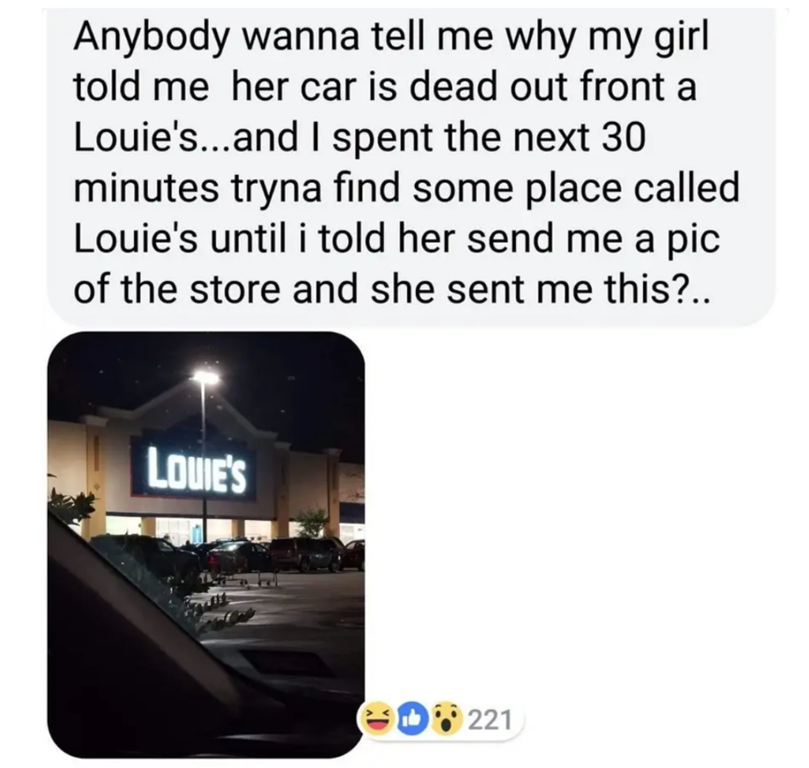Click the bright parking lot lamp light
Screen dimensions: 809x768
coord(205,378)
